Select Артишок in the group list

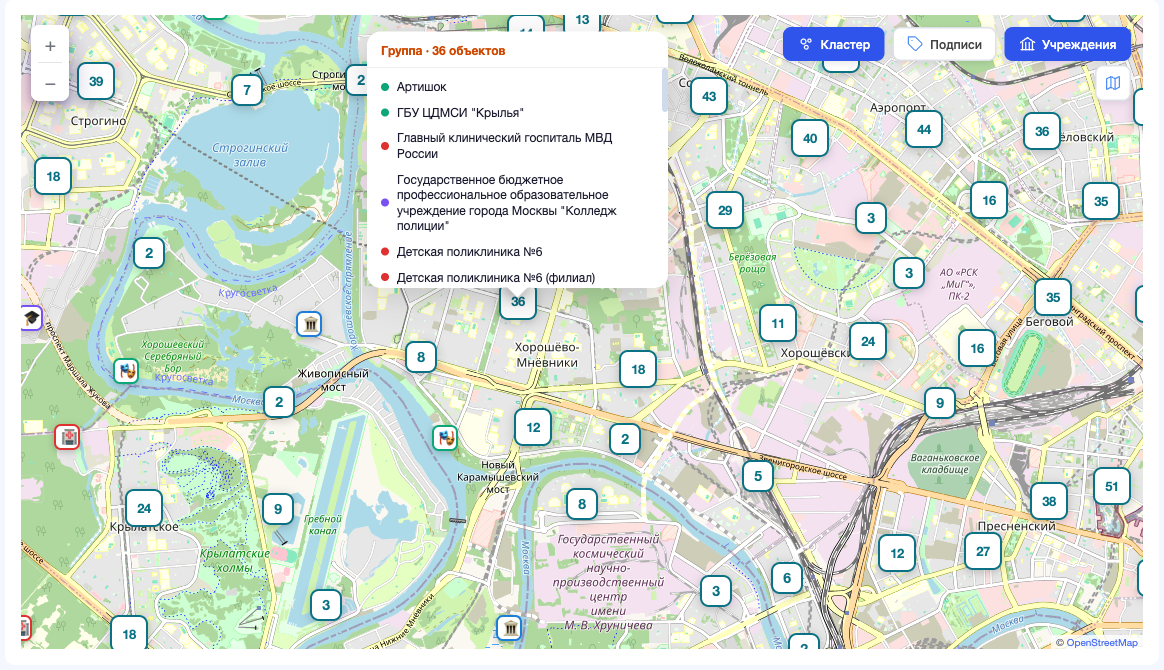click(422, 87)
